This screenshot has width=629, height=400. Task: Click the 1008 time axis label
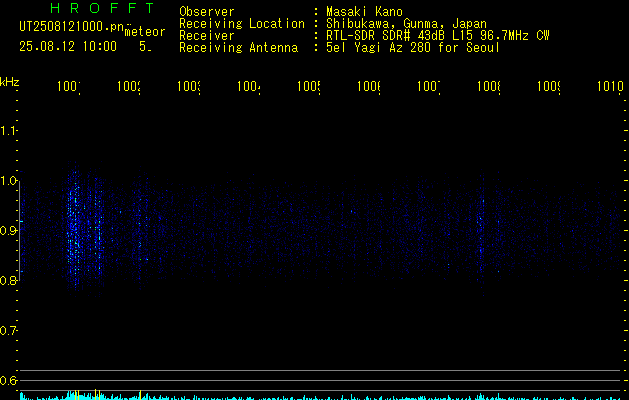tap(489, 86)
